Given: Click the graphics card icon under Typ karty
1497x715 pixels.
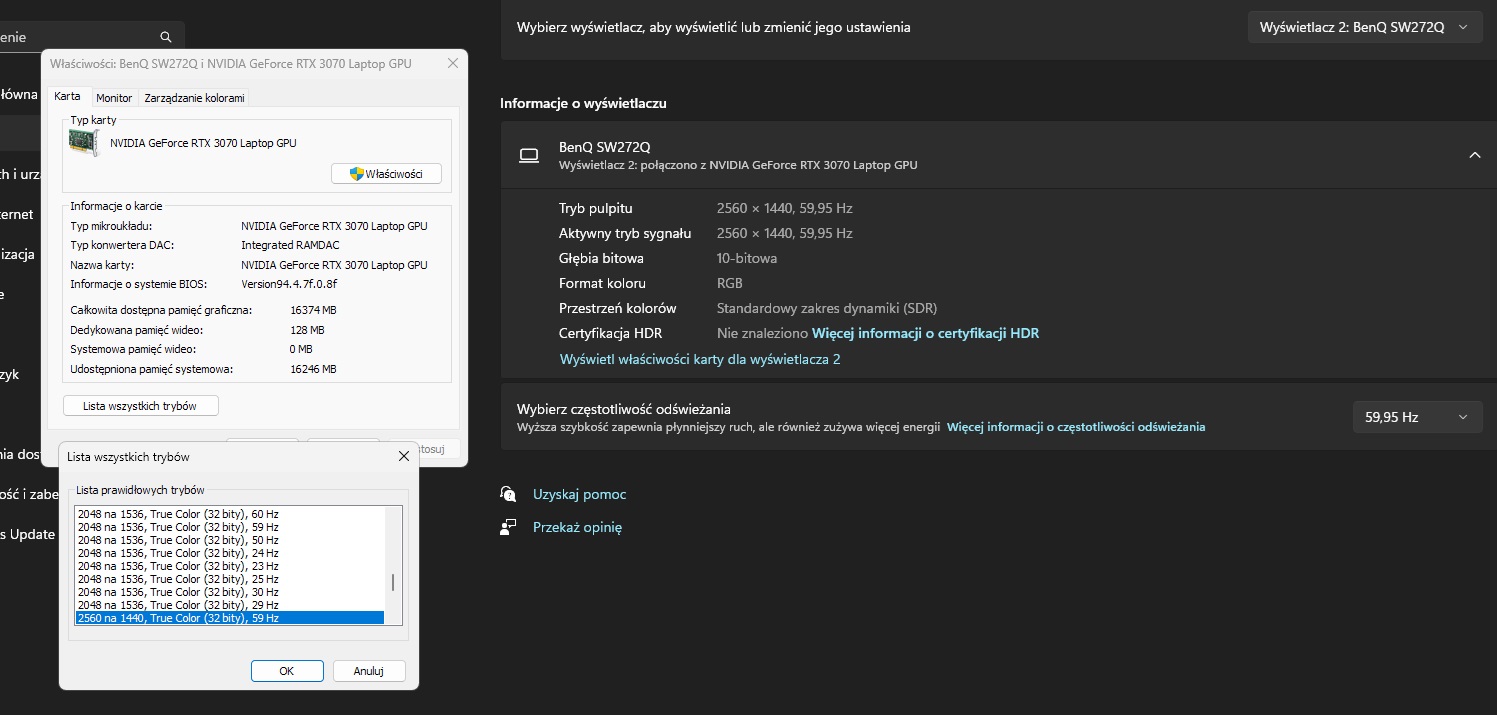Looking at the screenshot, I should coord(84,143).
